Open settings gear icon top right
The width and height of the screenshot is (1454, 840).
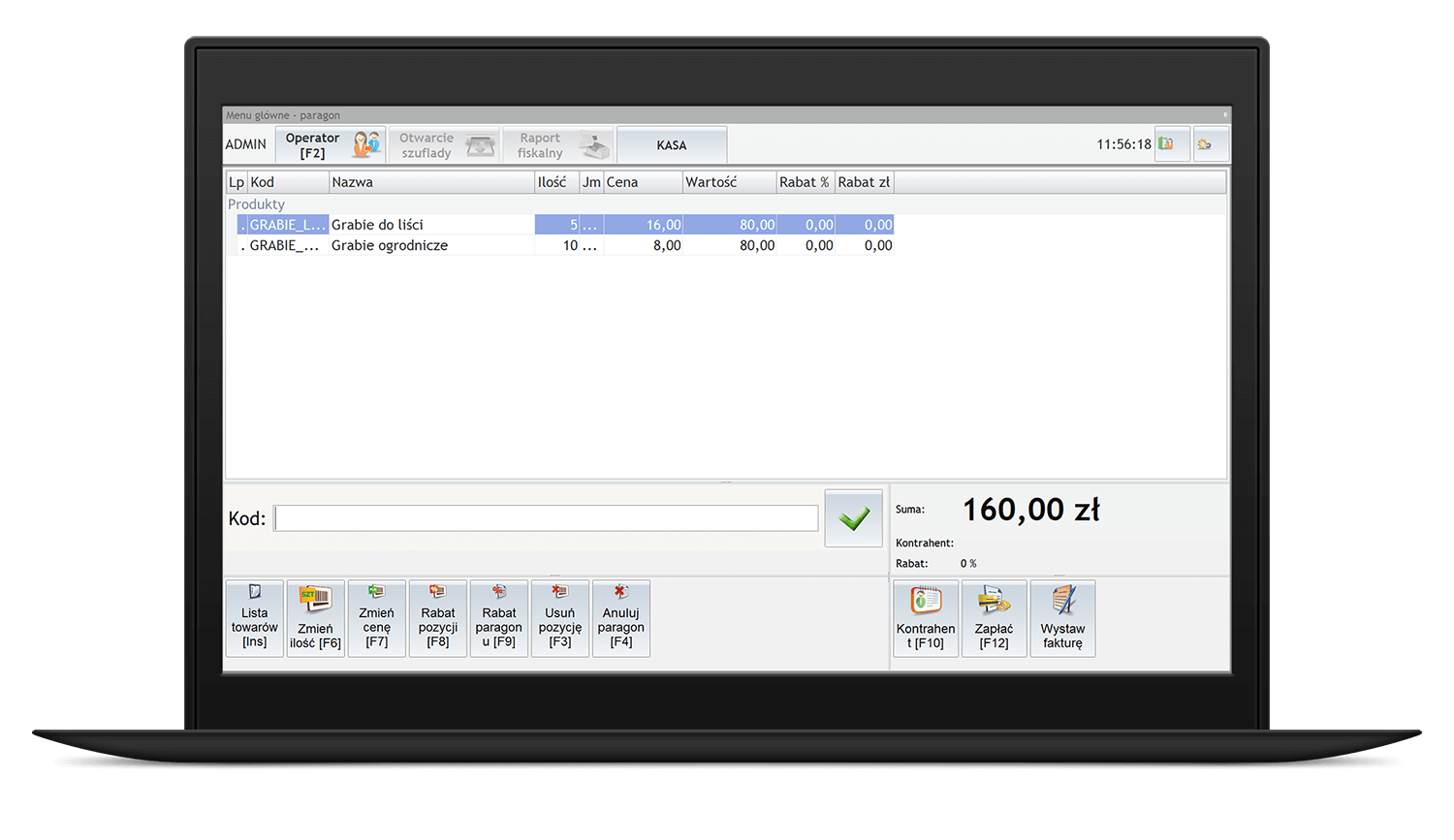1210,144
